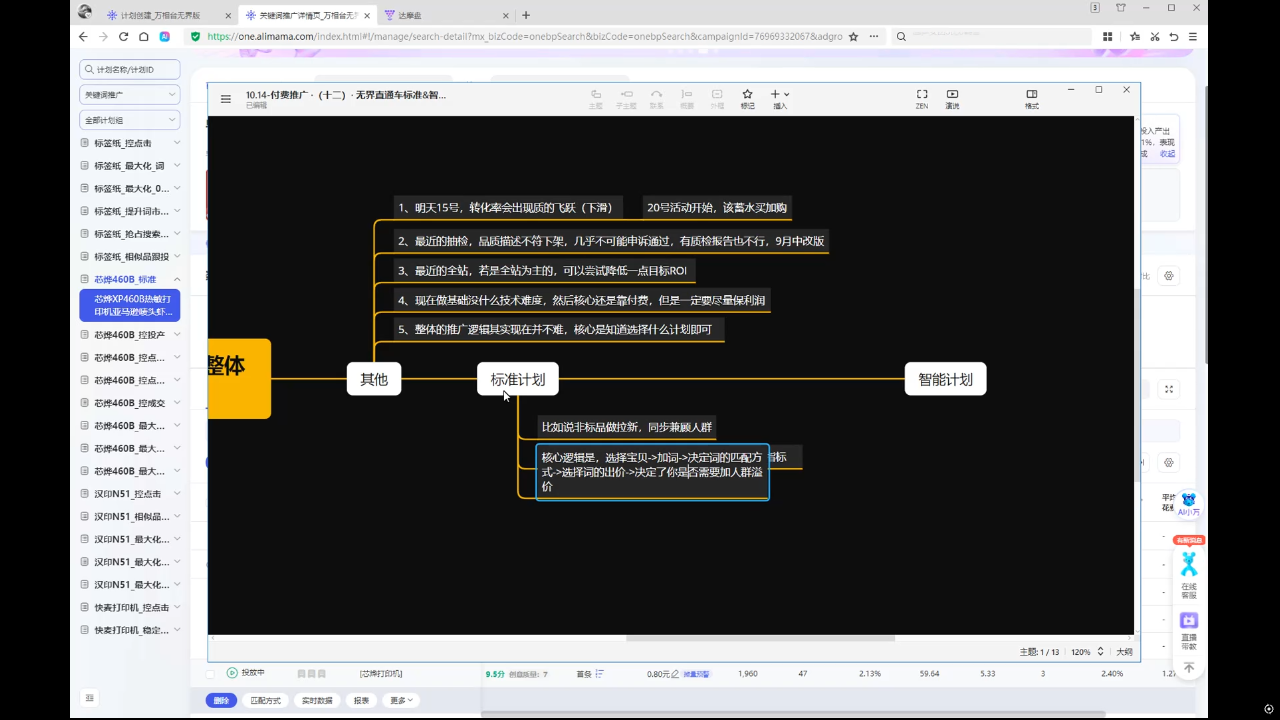Viewport: 1280px width, 720px height.
Task: Click the back-to-top arrow button
Action: tap(1189, 668)
